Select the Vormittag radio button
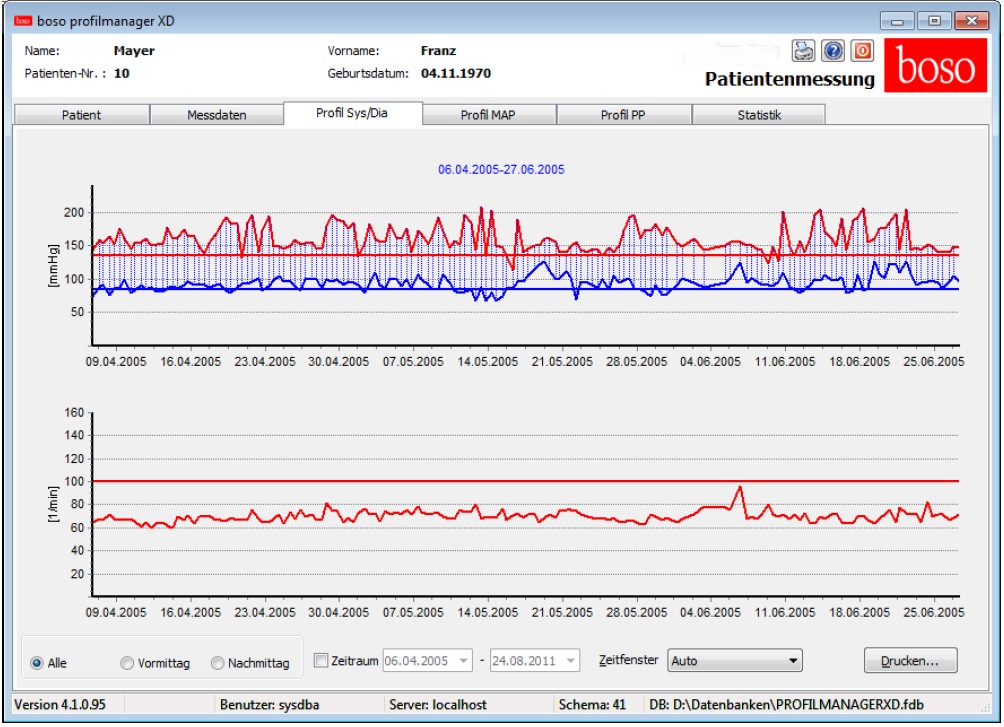This screenshot has width=1004, height=727. [127, 663]
